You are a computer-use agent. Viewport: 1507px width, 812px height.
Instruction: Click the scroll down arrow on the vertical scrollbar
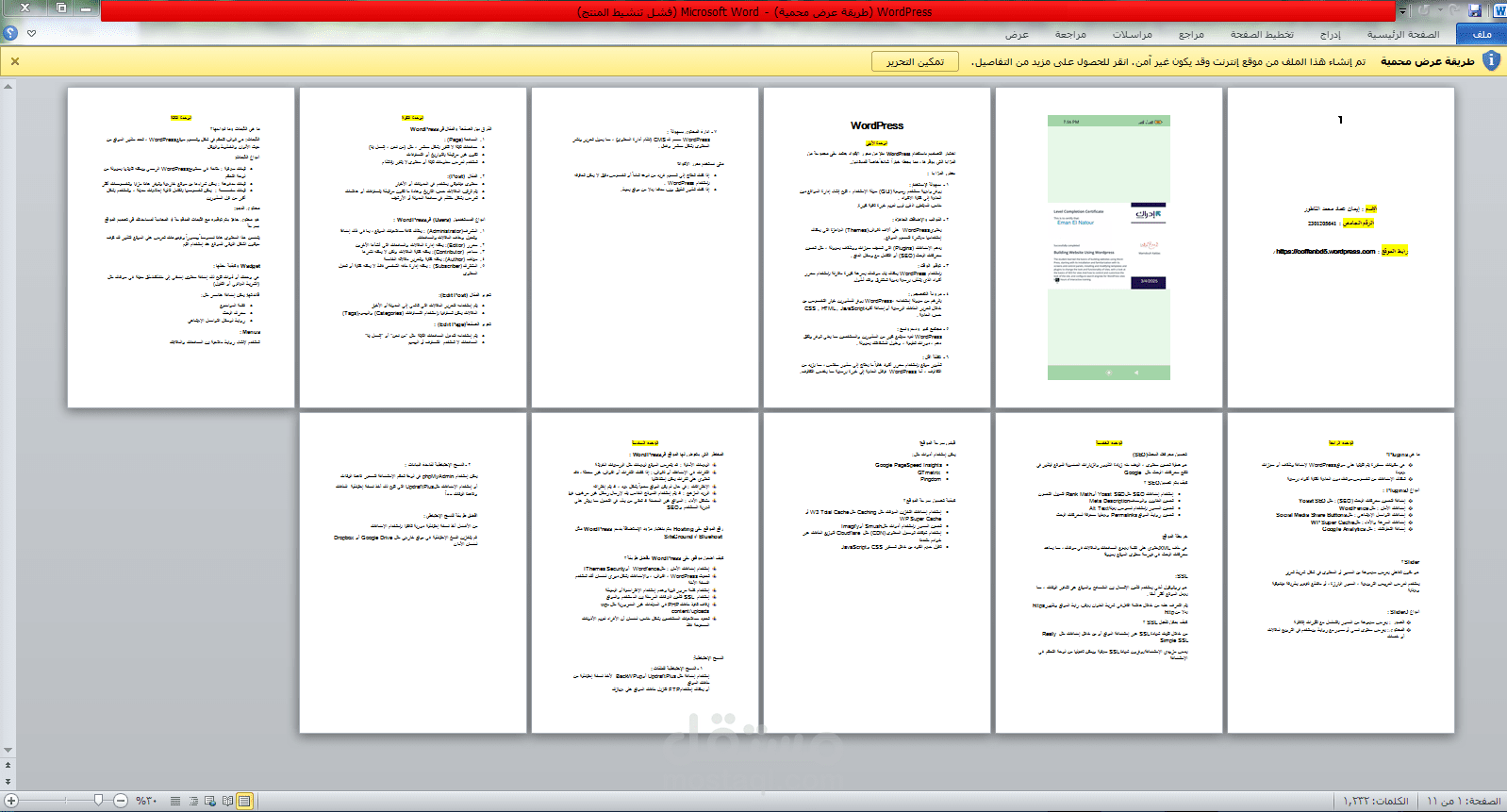click(x=8, y=751)
